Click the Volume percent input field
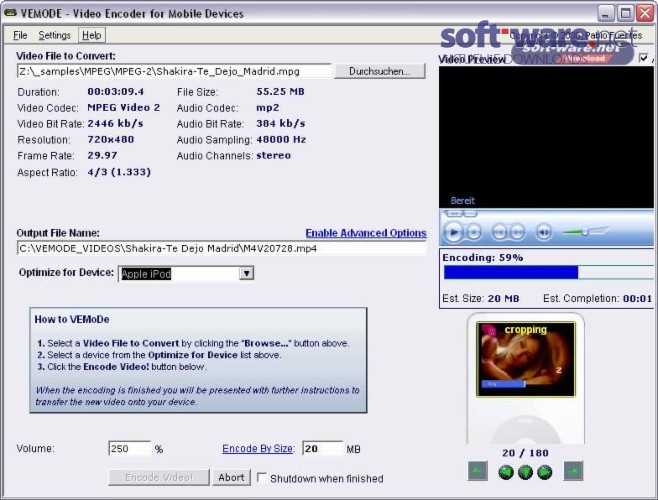The width and height of the screenshot is (658, 500). 129,449
